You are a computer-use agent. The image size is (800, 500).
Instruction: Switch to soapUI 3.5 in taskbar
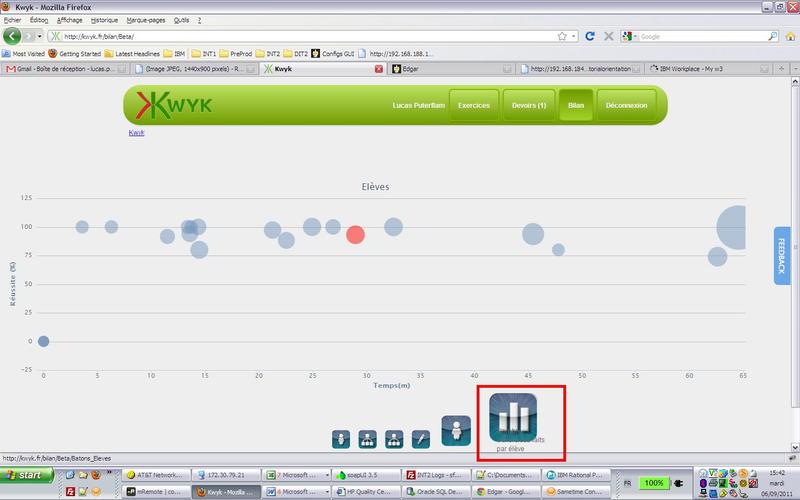tap(366, 475)
